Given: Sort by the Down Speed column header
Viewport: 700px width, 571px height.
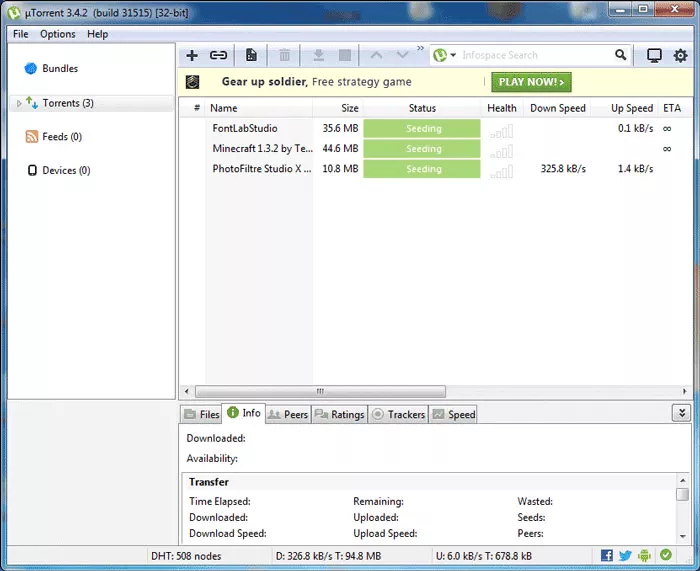Looking at the screenshot, I should (x=558, y=108).
